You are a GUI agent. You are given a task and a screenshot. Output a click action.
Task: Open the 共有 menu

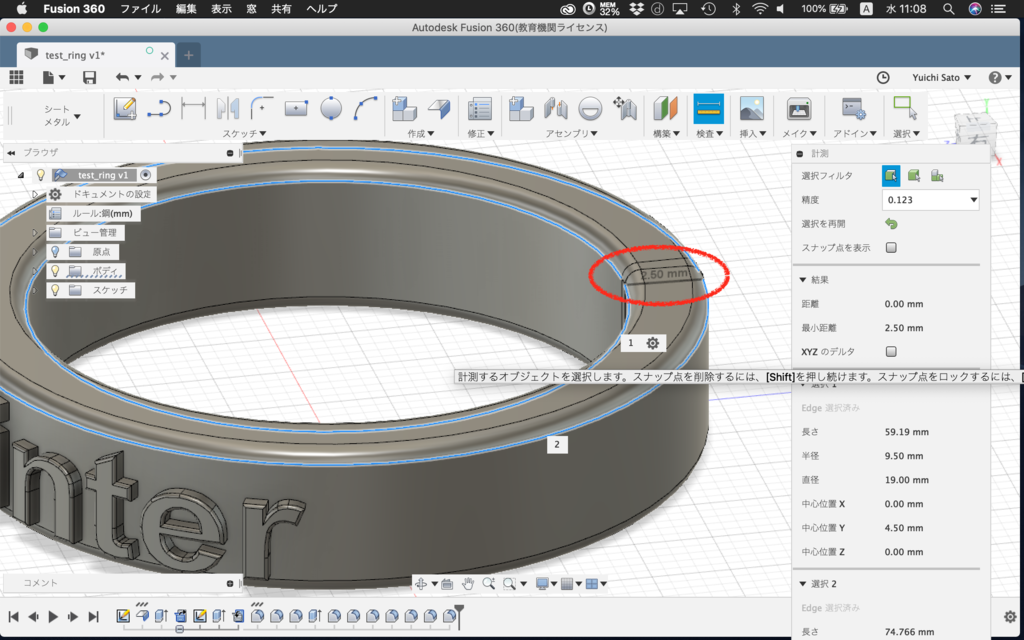[281, 9]
